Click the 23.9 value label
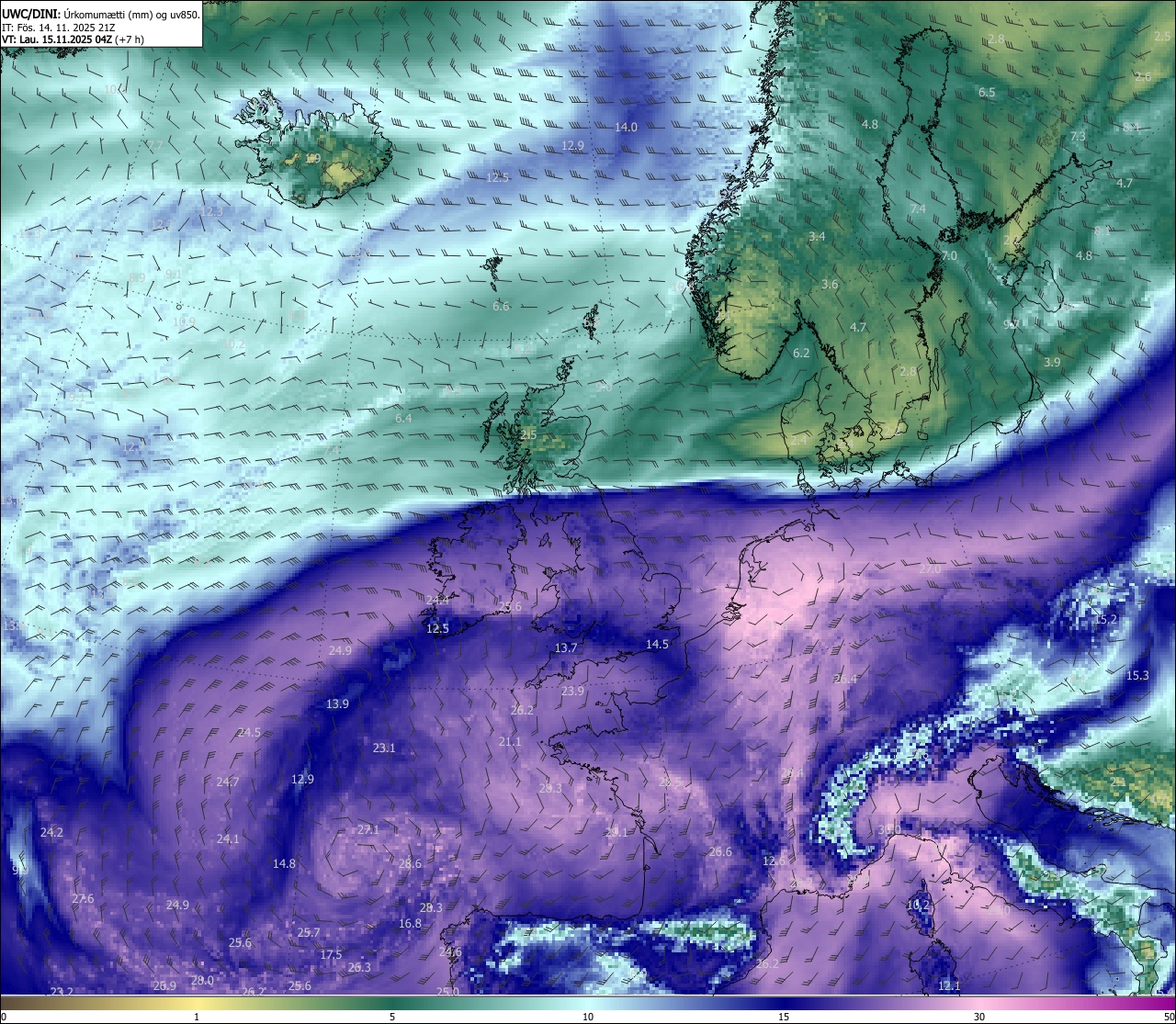This screenshot has width=1176, height=1024. tap(572, 692)
